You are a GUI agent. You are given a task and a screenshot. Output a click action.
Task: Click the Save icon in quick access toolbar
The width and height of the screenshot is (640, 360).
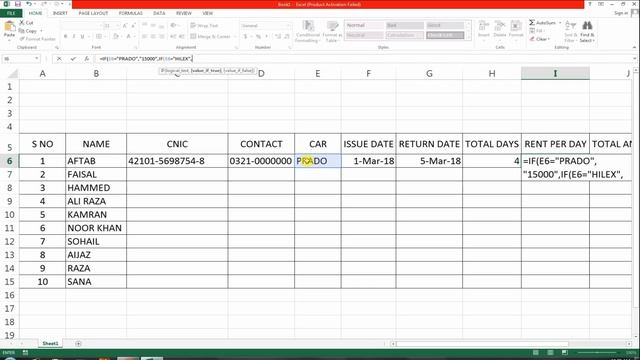pyautogui.click(x=18, y=4)
